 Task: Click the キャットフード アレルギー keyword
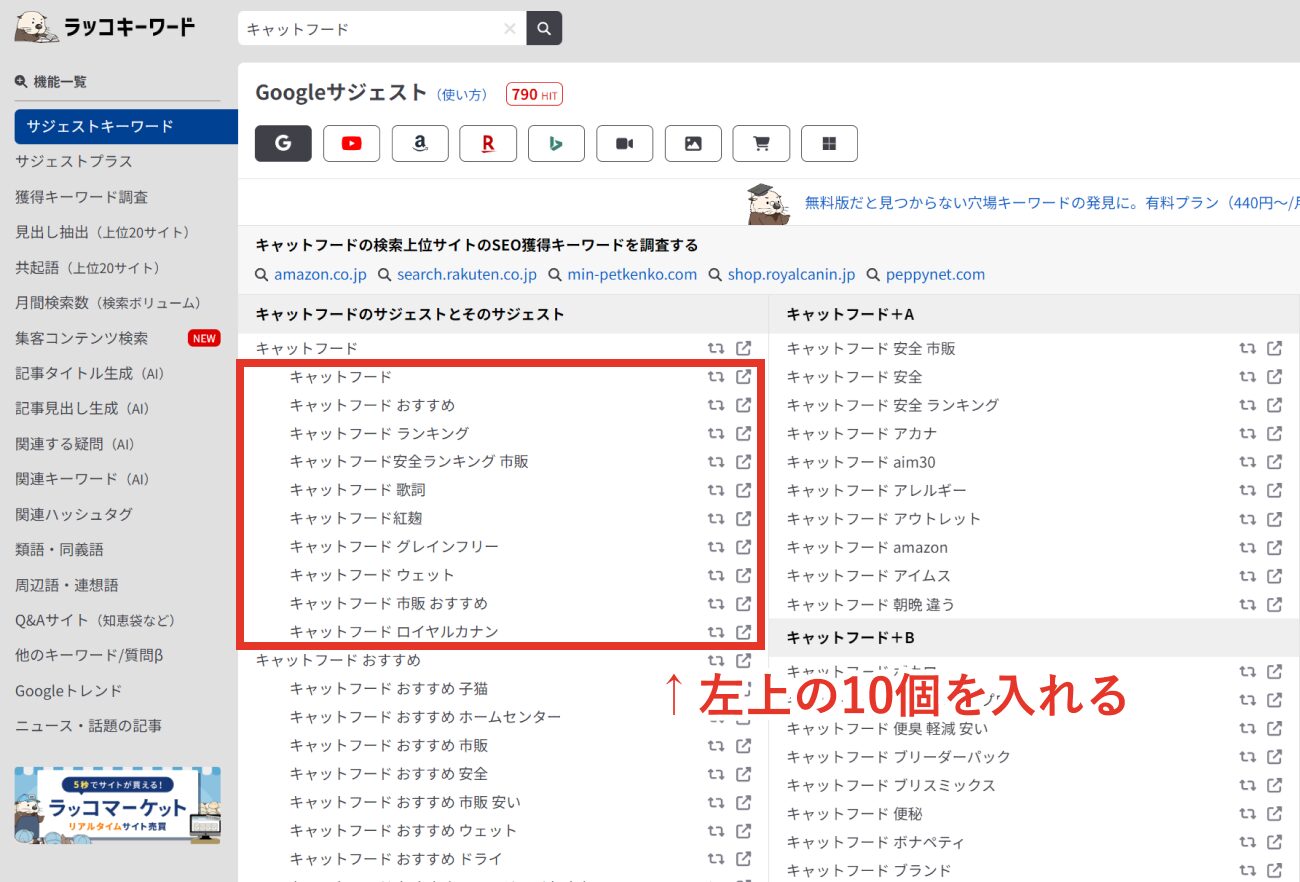877,490
